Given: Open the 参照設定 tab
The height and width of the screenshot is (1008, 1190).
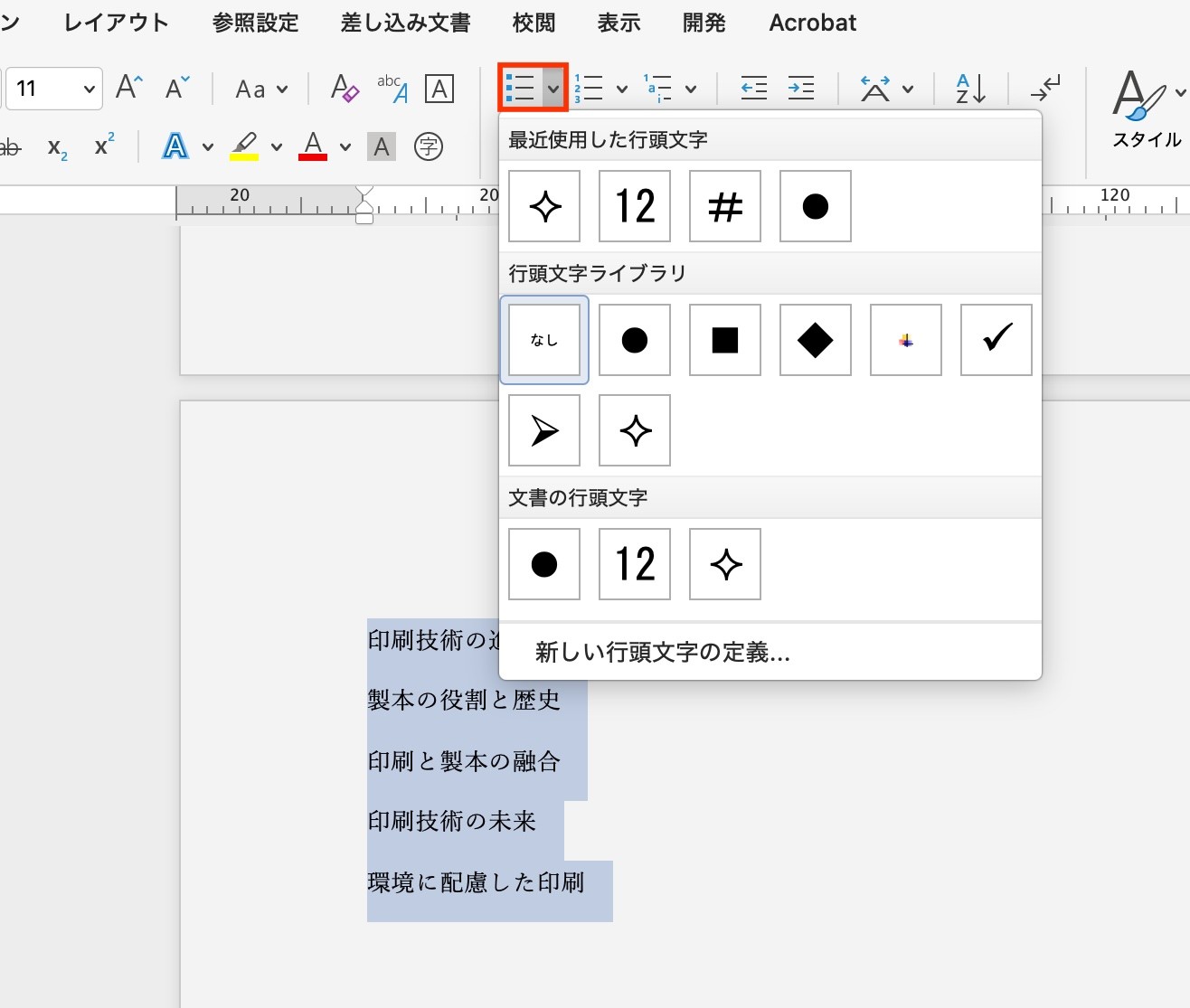Looking at the screenshot, I should coord(256,23).
